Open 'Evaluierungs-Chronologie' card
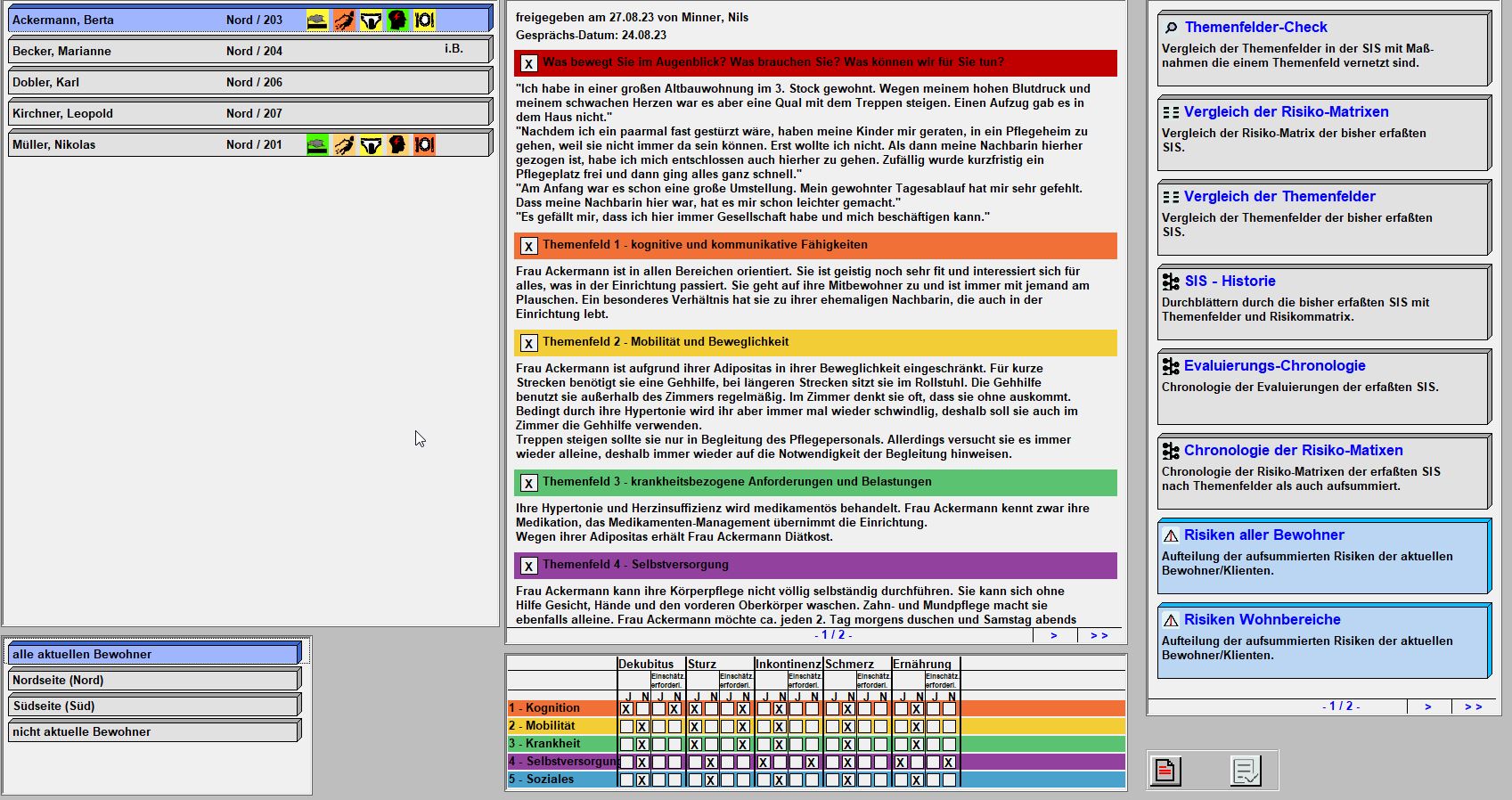 [x=1324, y=388]
